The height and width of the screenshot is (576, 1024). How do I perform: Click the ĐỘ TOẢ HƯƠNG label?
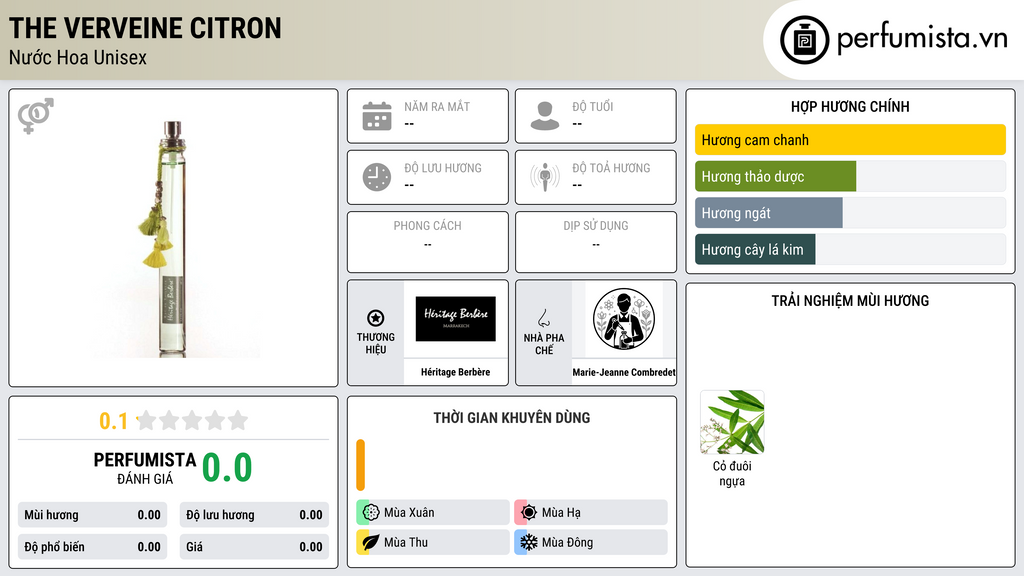pos(611,168)
